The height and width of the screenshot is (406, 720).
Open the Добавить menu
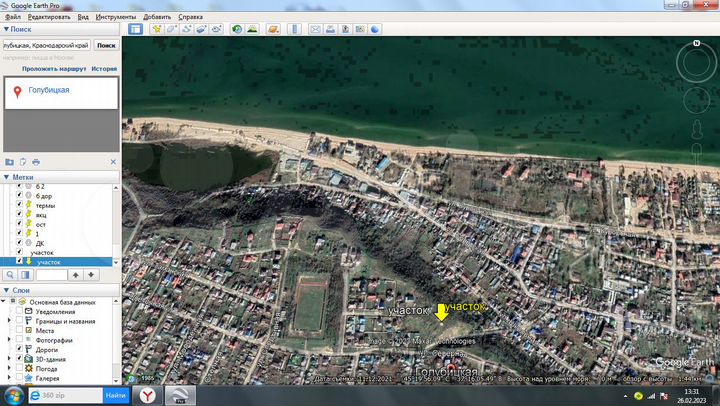pyautogui.click(x=156, y=17)
